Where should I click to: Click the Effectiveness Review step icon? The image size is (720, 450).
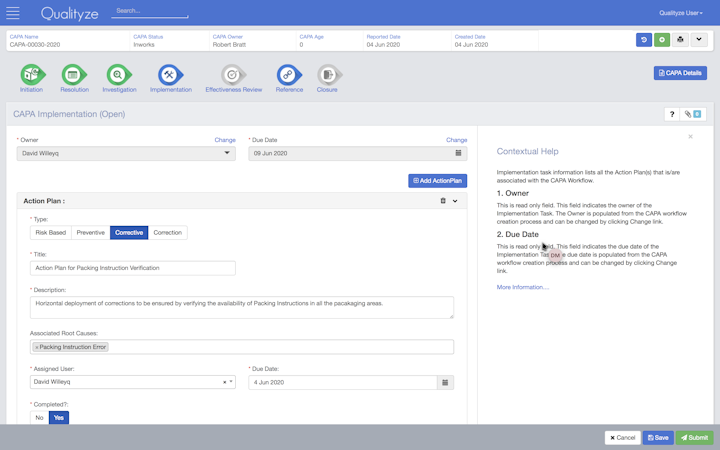click(232, 75)
